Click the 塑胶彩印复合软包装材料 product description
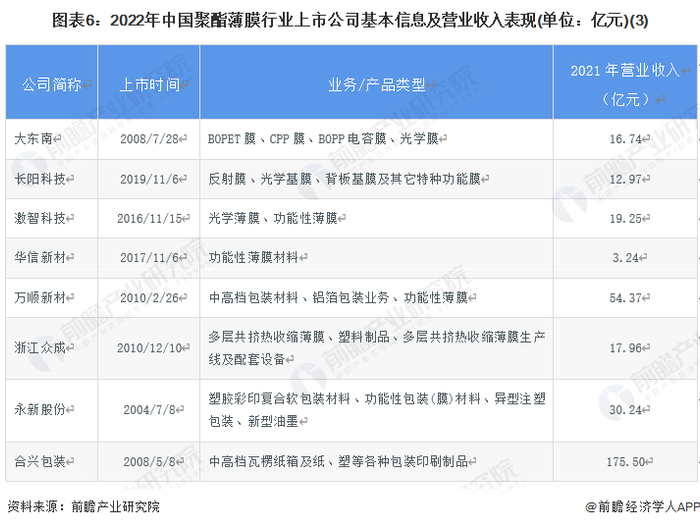Screen dimensions: 700x527 pos(377,410)
